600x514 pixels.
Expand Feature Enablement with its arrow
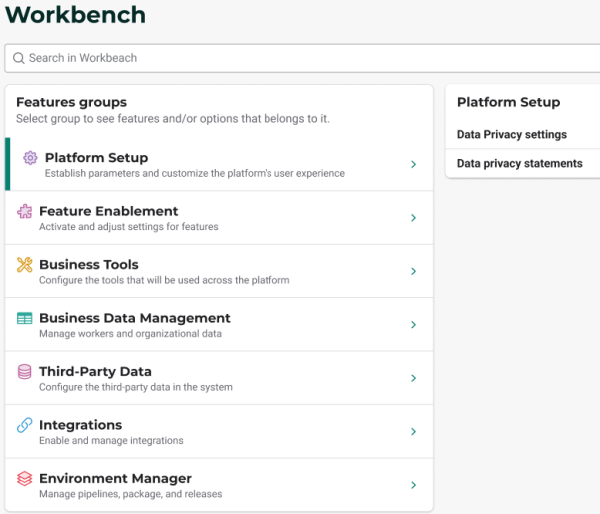(x=413, y=218)
